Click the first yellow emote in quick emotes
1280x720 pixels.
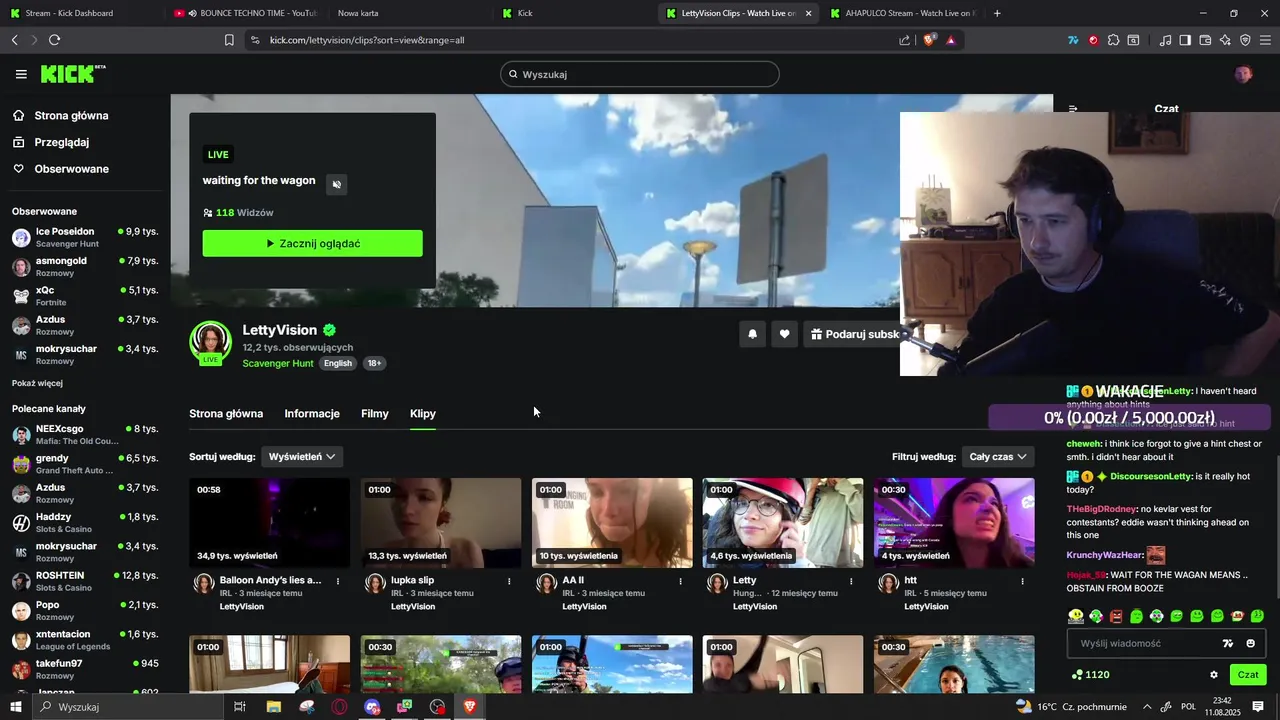coord(1076,616)
